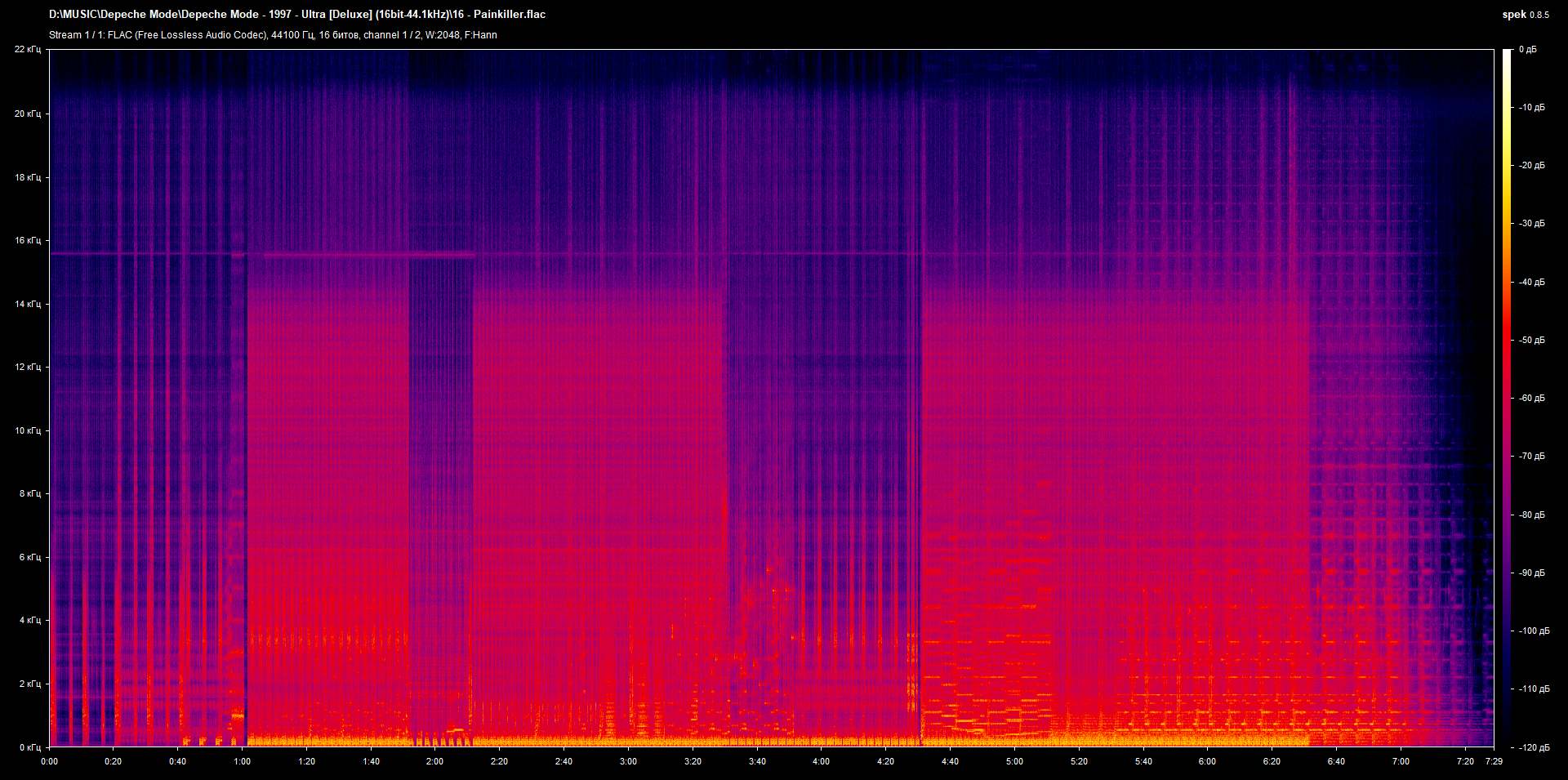Viewport: 1568px width, 780px height.
Task: Click the 2:00 mark on the timeline
Action: 434,761
